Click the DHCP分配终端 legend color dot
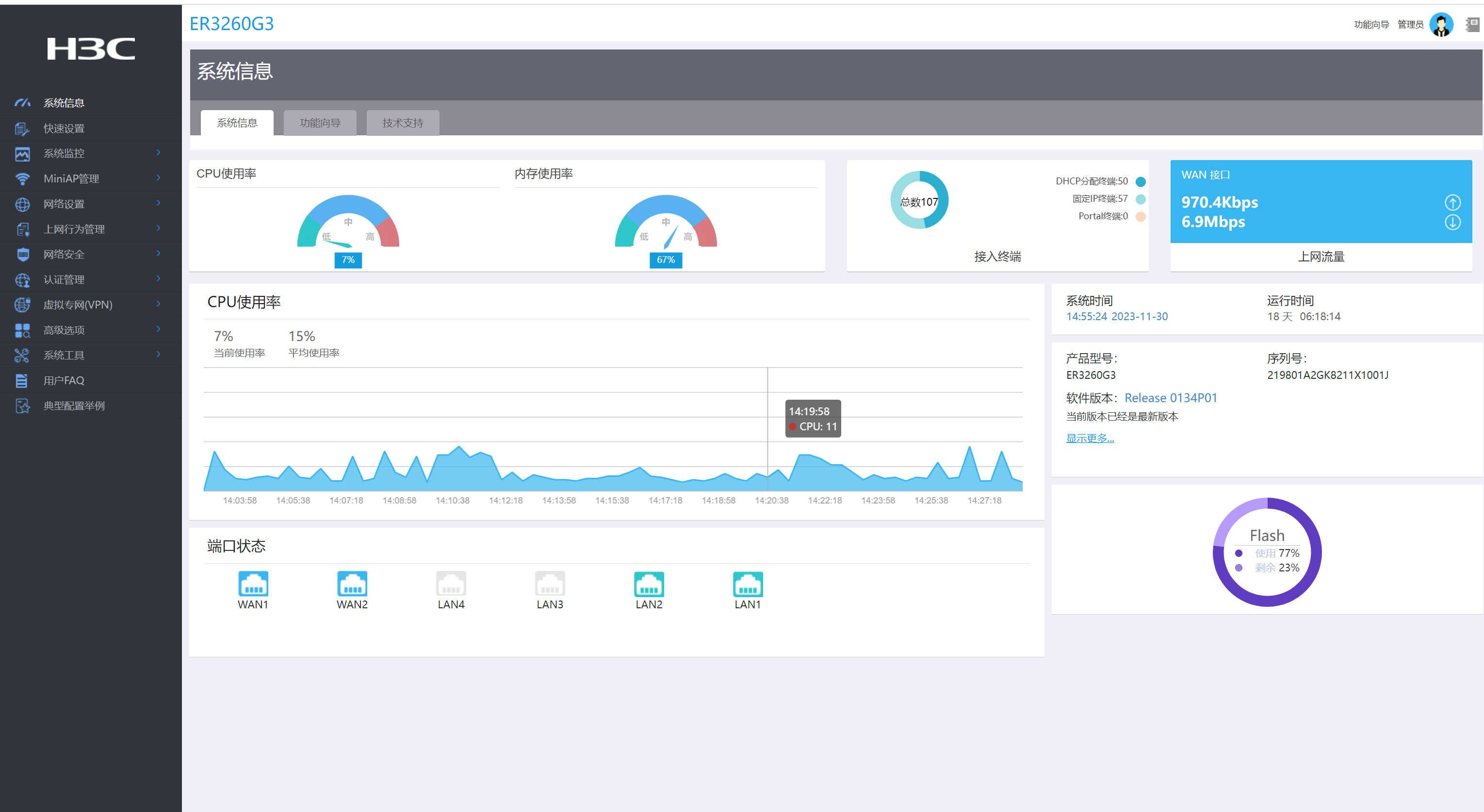1484x812 pixels. click(x=1140, y=181)
